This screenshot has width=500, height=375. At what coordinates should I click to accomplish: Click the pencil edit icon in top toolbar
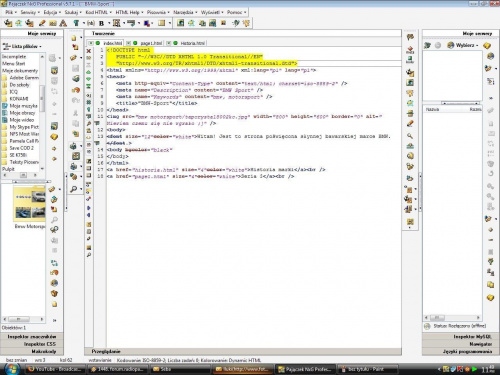(x=42, y=23)
